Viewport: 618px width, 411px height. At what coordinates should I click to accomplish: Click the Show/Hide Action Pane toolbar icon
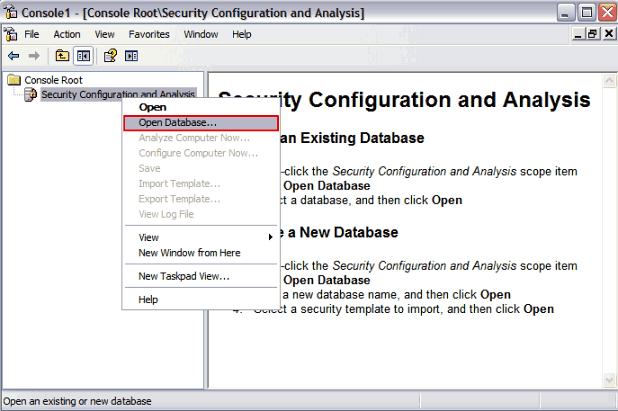tap(132, 55)
